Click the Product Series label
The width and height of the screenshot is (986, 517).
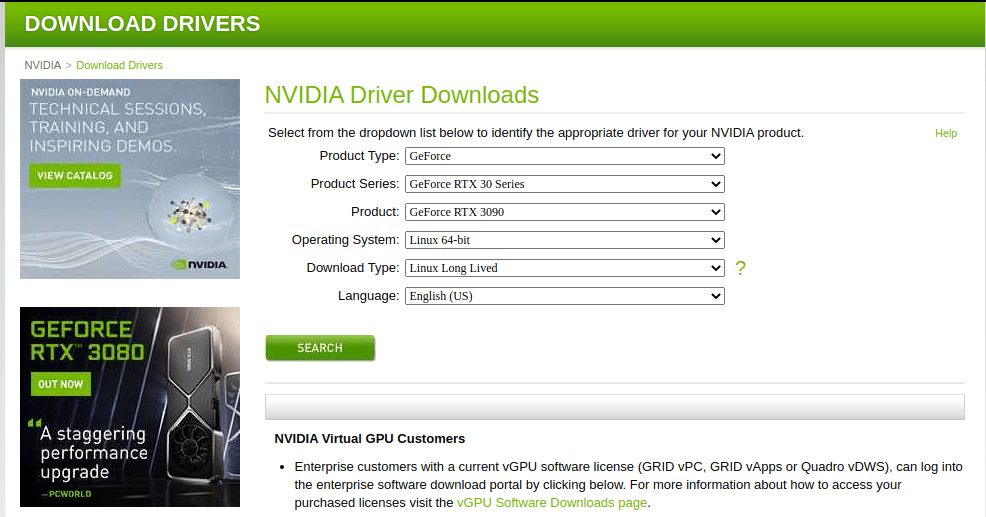355,184
